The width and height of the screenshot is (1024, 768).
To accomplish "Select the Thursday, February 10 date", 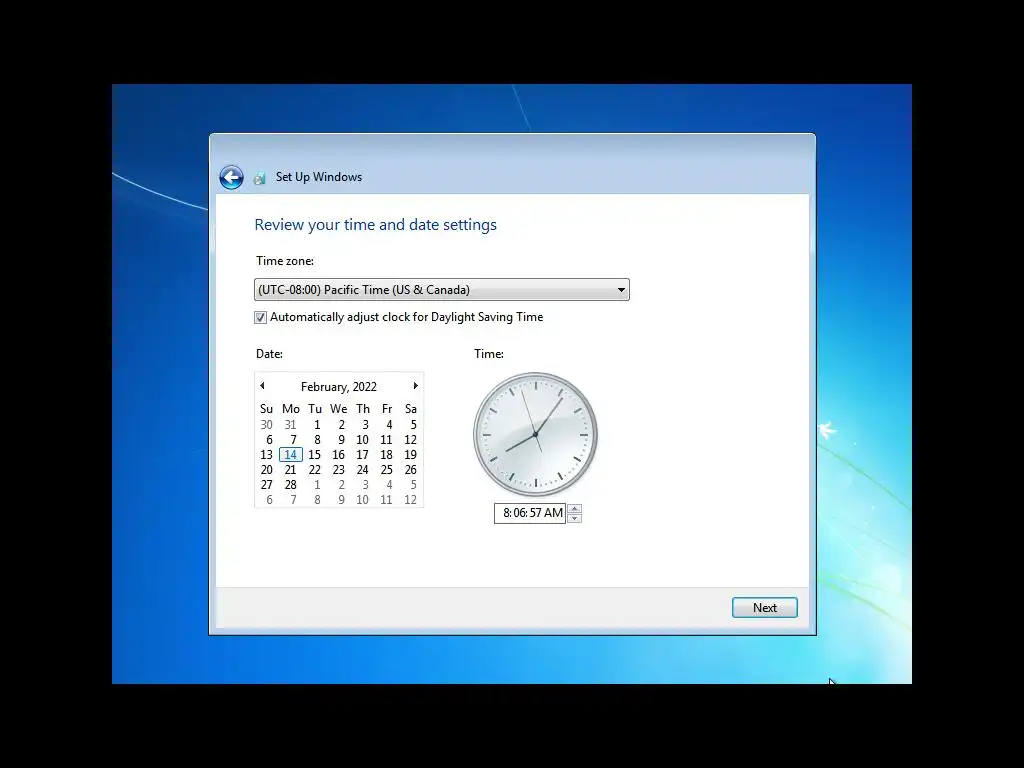I will point(362,440).
